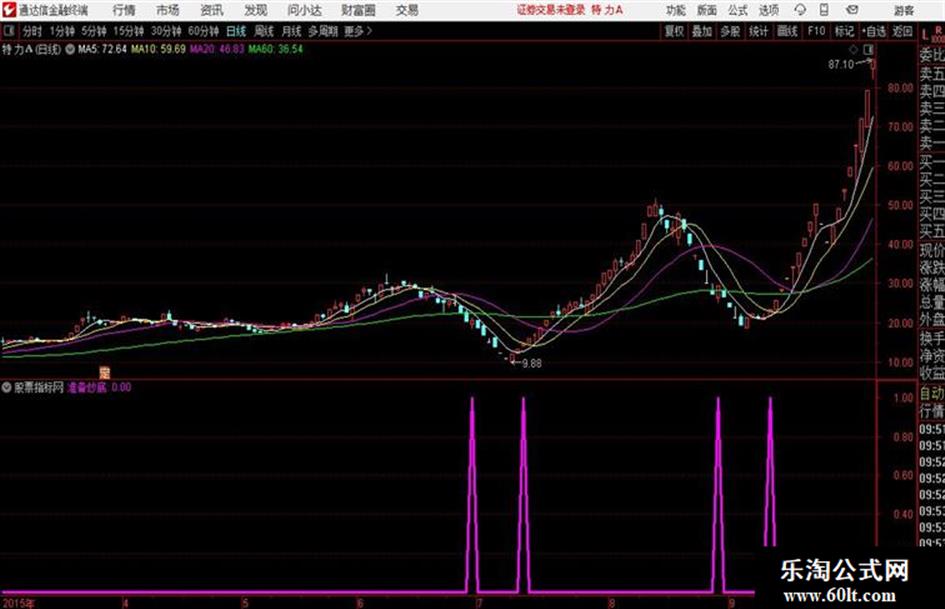The width and height of the screenshot is (945, 609).
Task: Toggle chart side panel icon near 87.10
Action: pyautogui.click(x=868, y=49)
